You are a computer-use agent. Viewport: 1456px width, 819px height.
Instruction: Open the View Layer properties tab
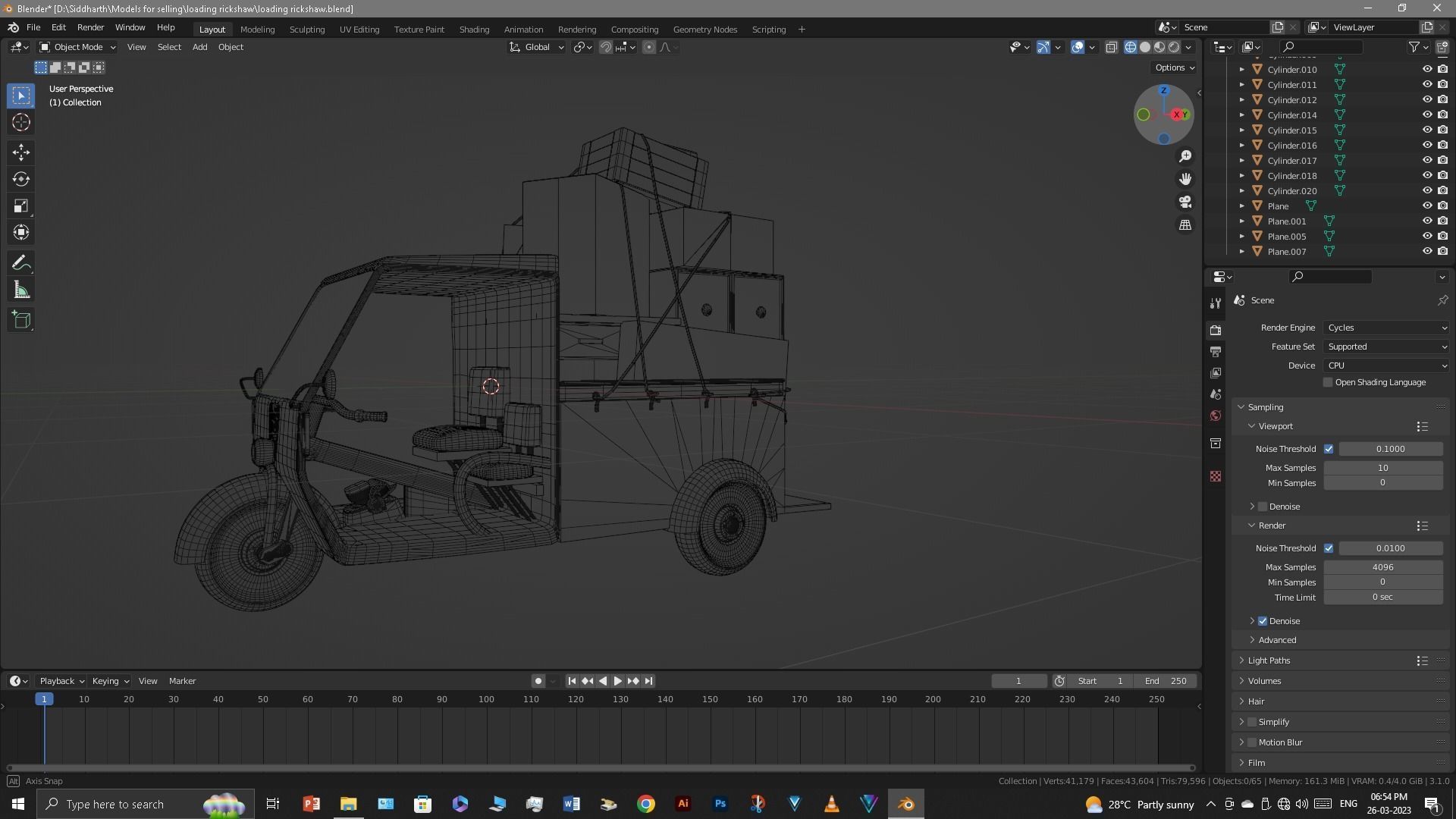(1216, 373)
